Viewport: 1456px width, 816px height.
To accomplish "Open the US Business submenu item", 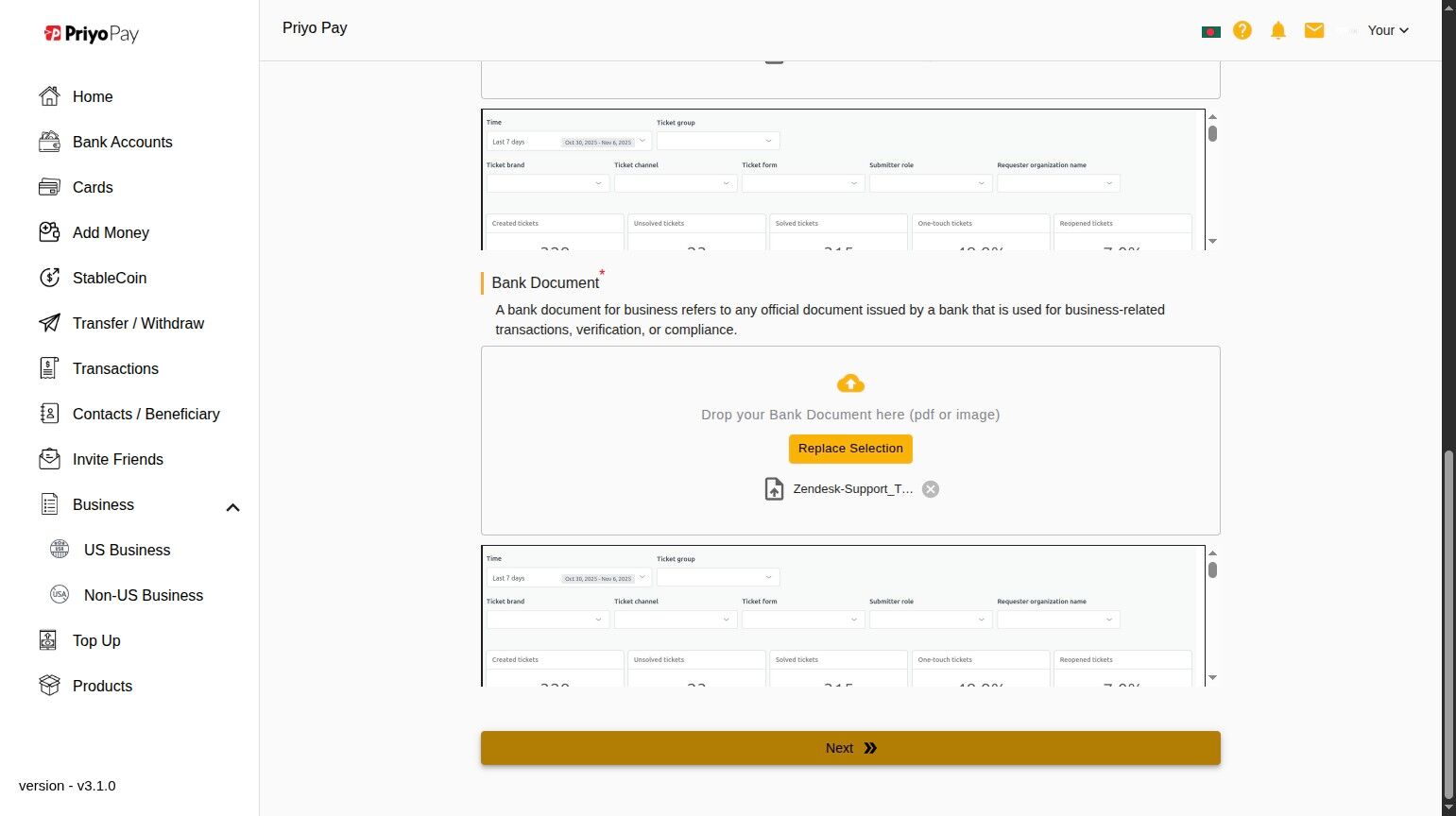I will [127, 550].
